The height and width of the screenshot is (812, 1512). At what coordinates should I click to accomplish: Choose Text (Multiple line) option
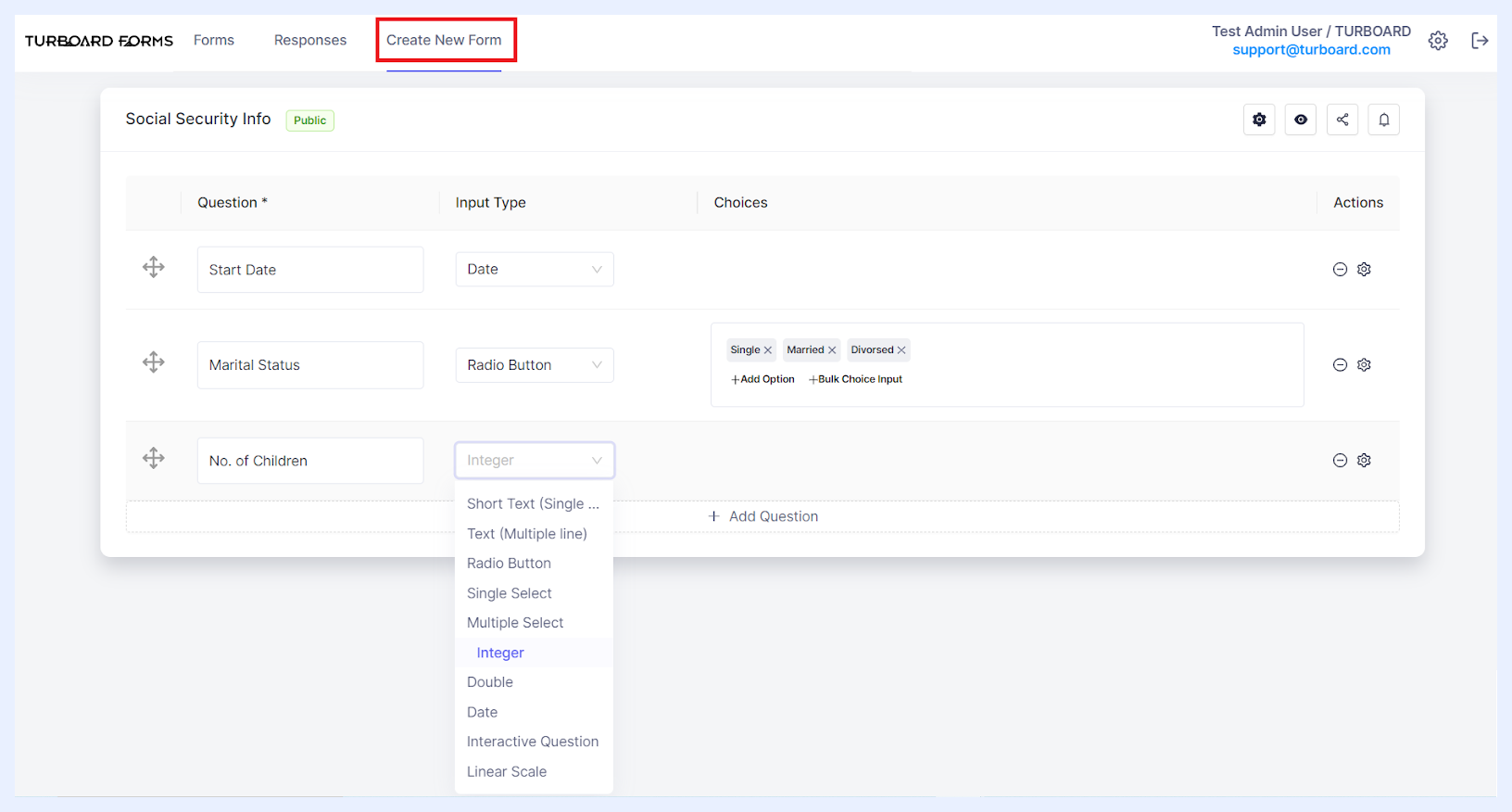click(534, 534)
